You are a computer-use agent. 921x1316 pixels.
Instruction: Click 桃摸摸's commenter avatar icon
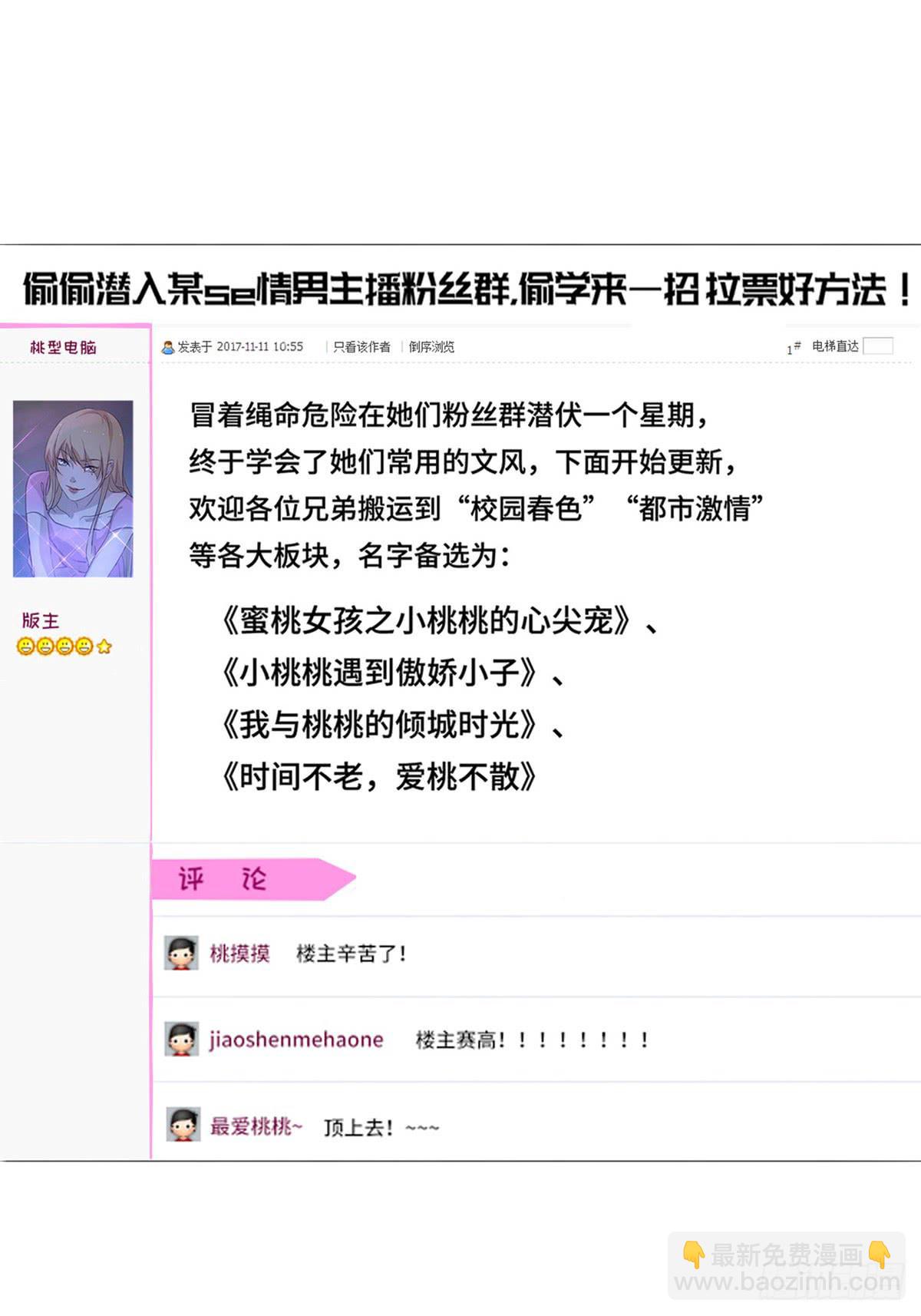click(x=182, y=953)
